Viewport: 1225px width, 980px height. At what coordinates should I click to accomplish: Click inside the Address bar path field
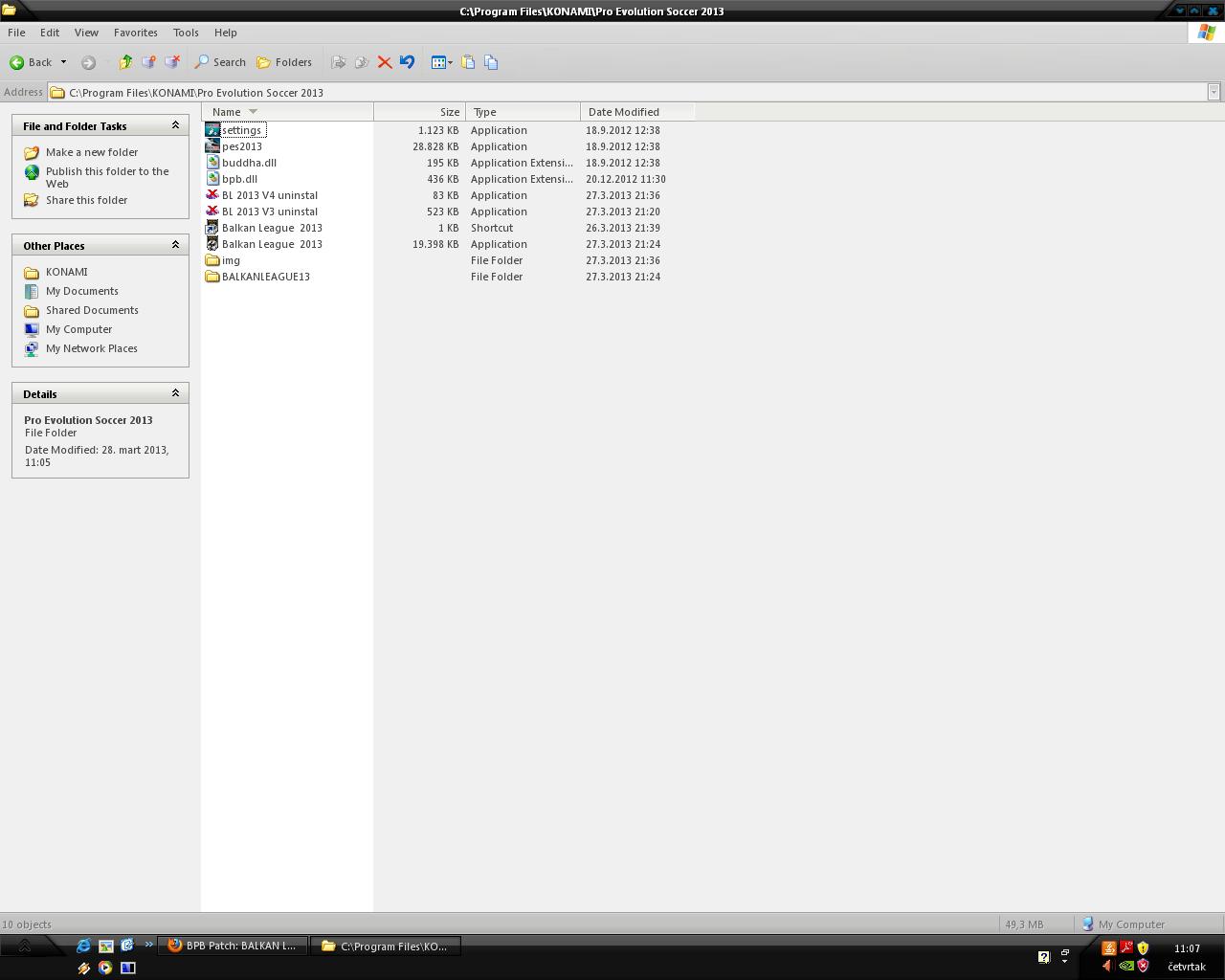[627, 93]
